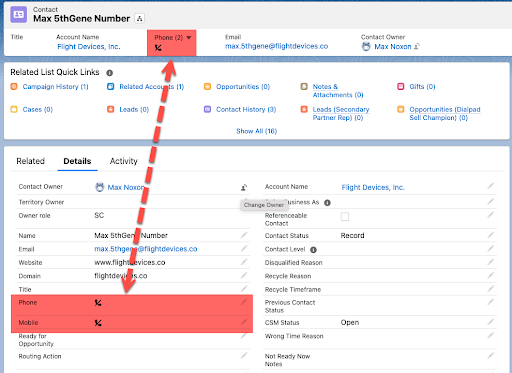Open Max Noxon owner link in header
512x373 pixels.
393,47
